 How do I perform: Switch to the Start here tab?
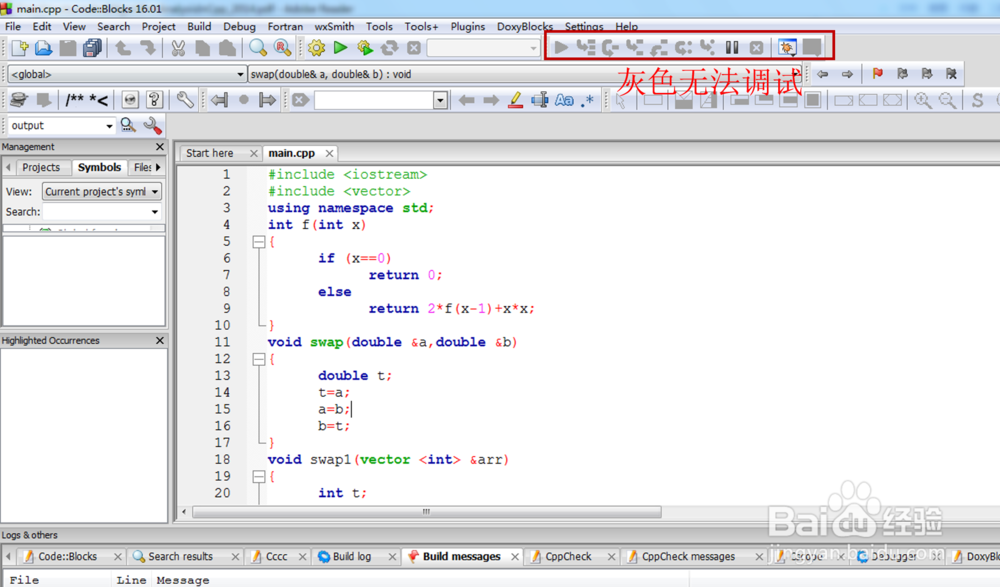tap(210, 153)
